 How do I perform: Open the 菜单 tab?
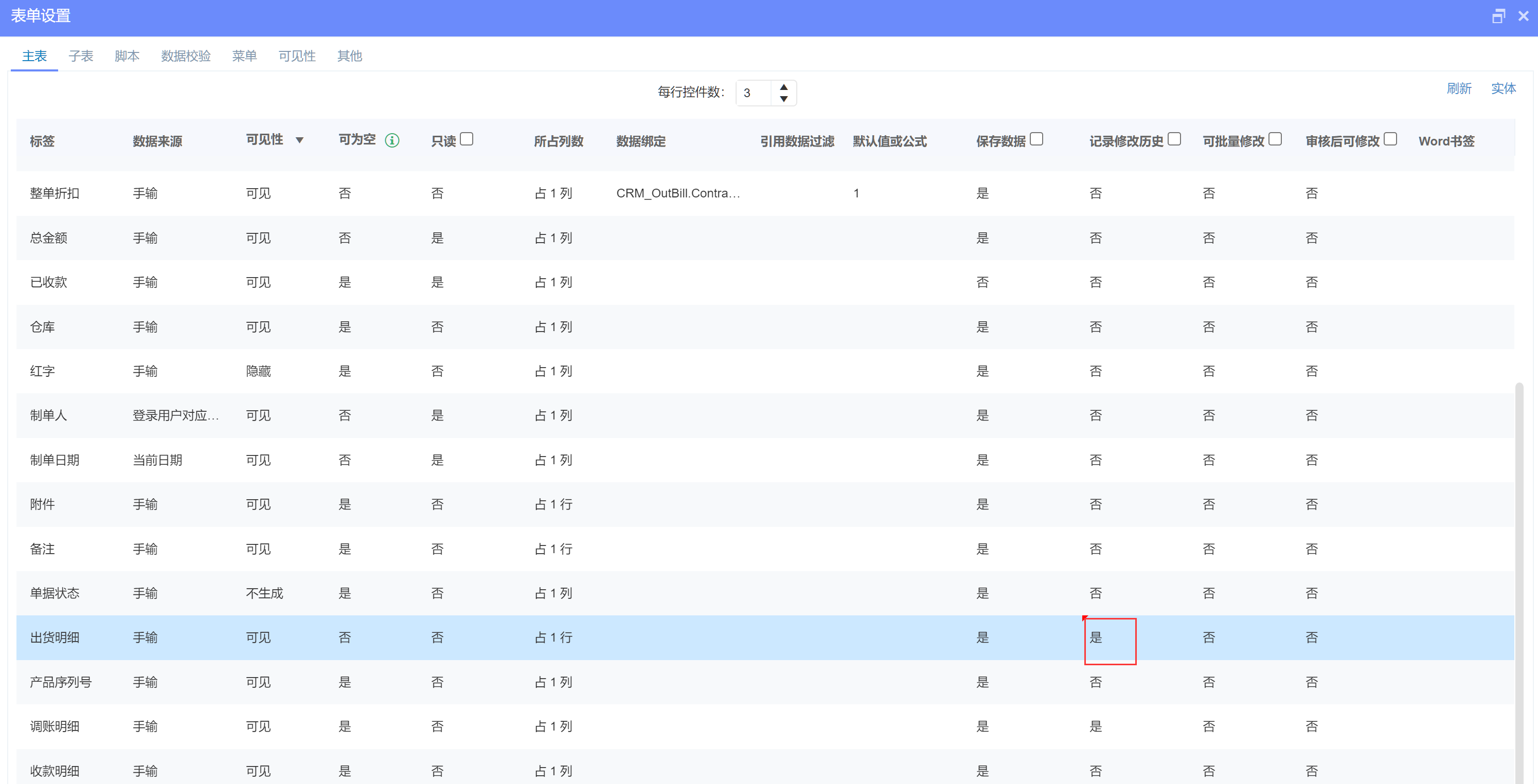coord(245,56)
